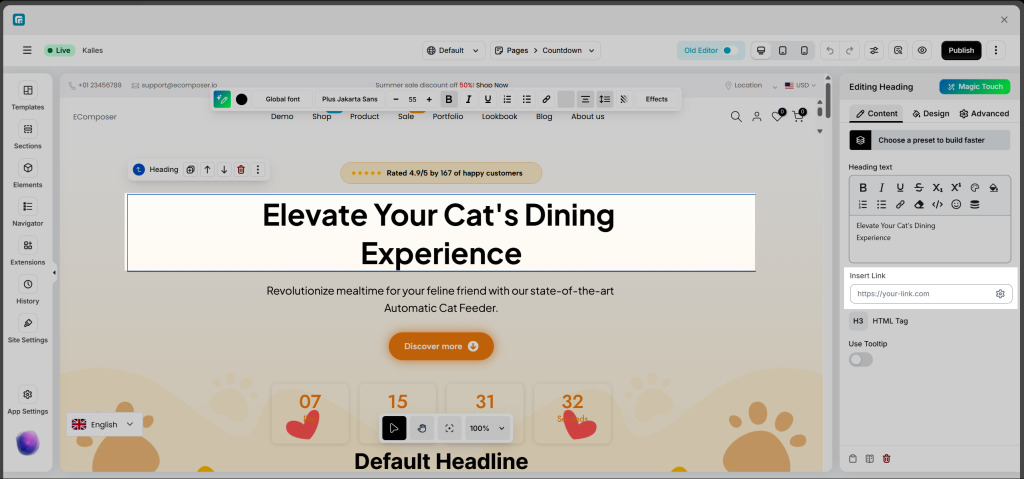Open History panel in left sidebar
This screenshot has width=1024, height=479.
27,289
